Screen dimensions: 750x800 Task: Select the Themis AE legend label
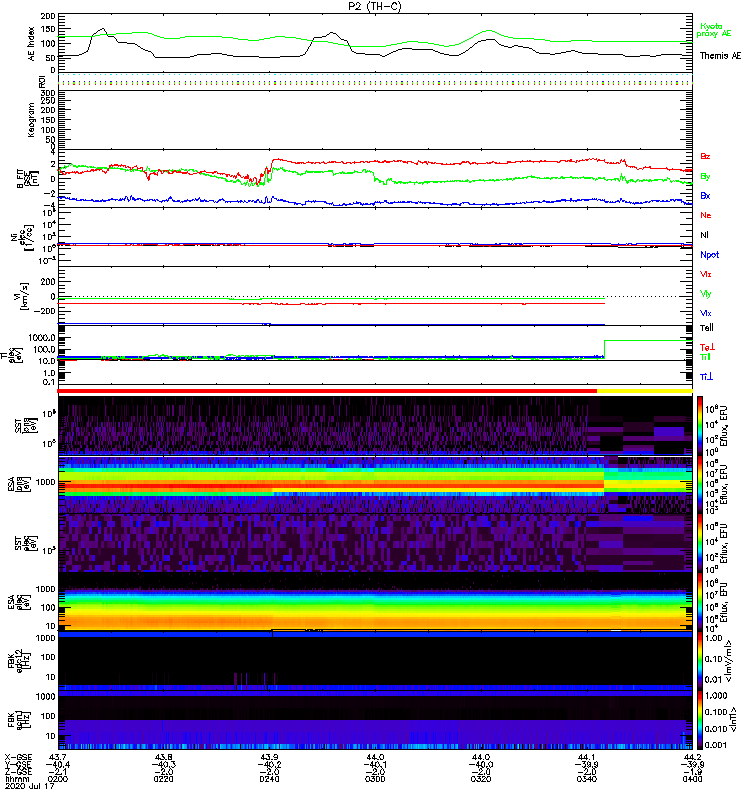point(720,56)
